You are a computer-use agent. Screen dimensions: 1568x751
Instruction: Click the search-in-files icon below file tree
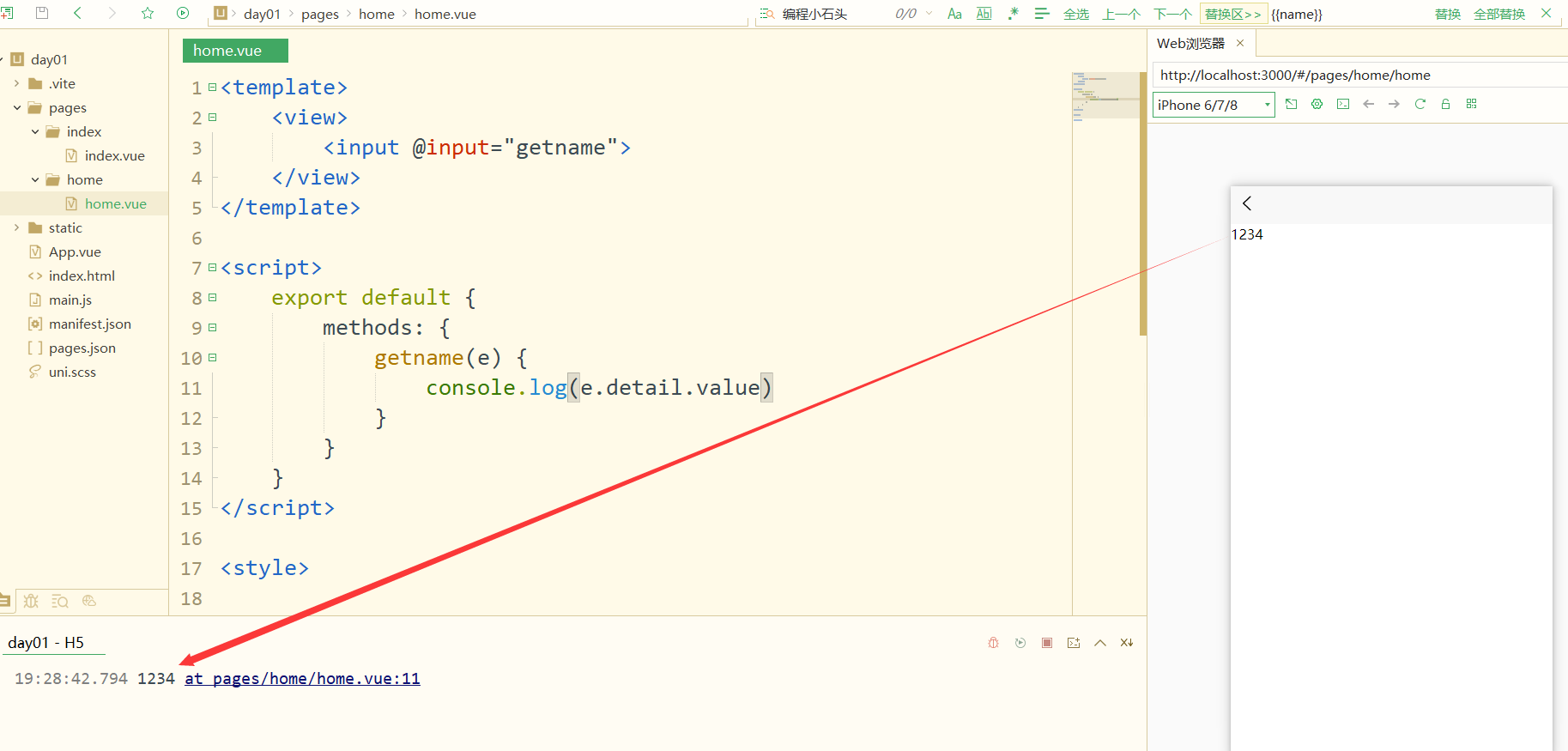(59, 601)
